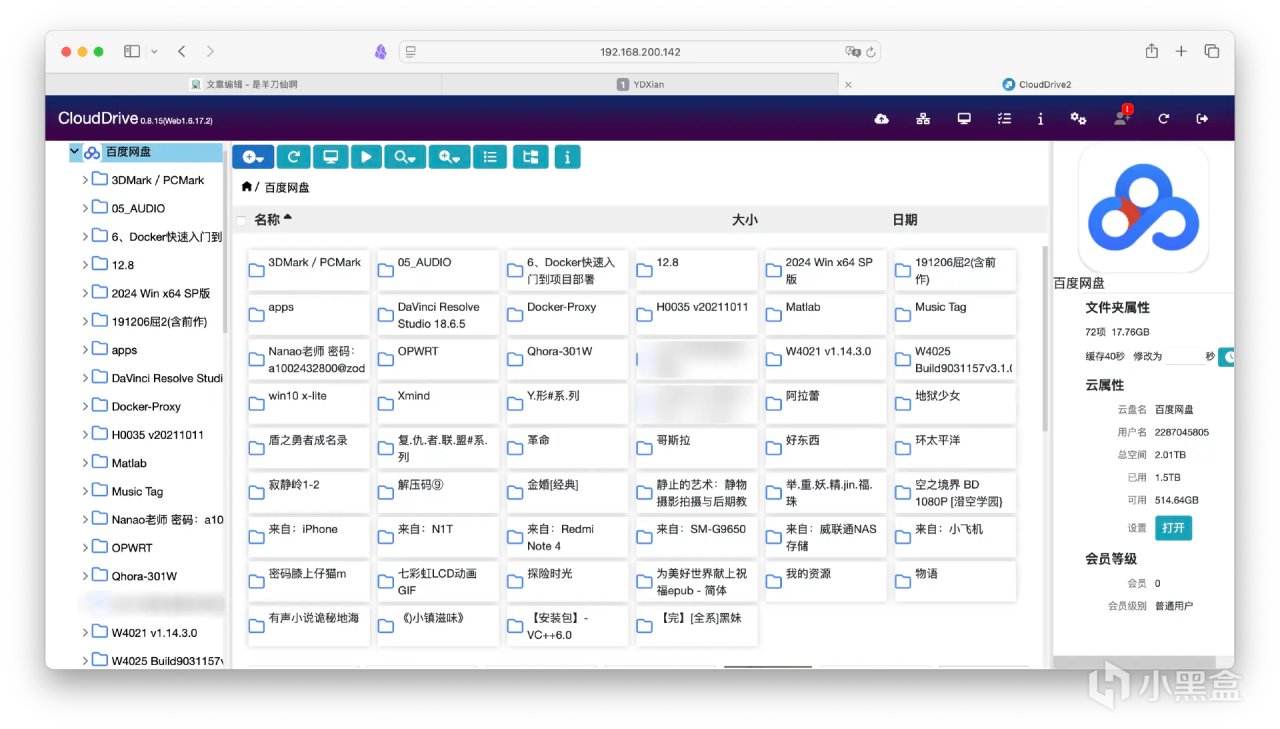Expand the Matlab tree folder
The width and height of the screenshot is (1280, 729).
tap(85, 463)
